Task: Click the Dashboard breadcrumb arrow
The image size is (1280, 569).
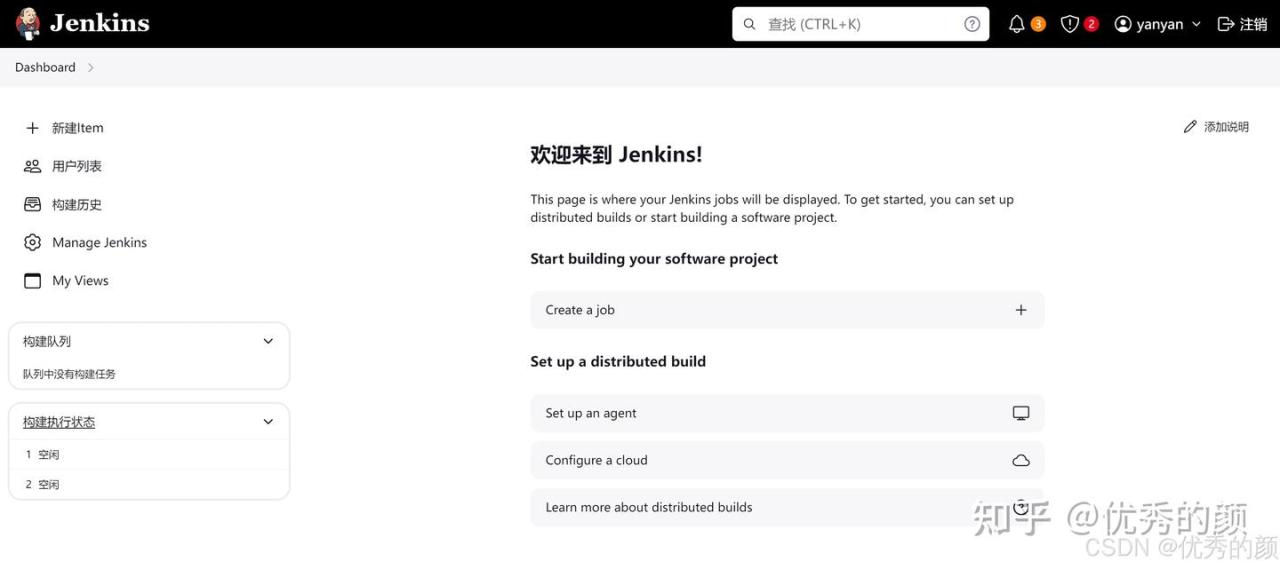Action: (91, 67)
